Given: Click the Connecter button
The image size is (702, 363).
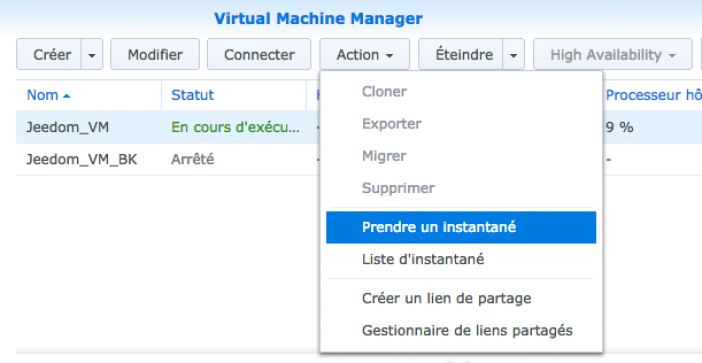Looking at the screenshot, I should point(259,55).
